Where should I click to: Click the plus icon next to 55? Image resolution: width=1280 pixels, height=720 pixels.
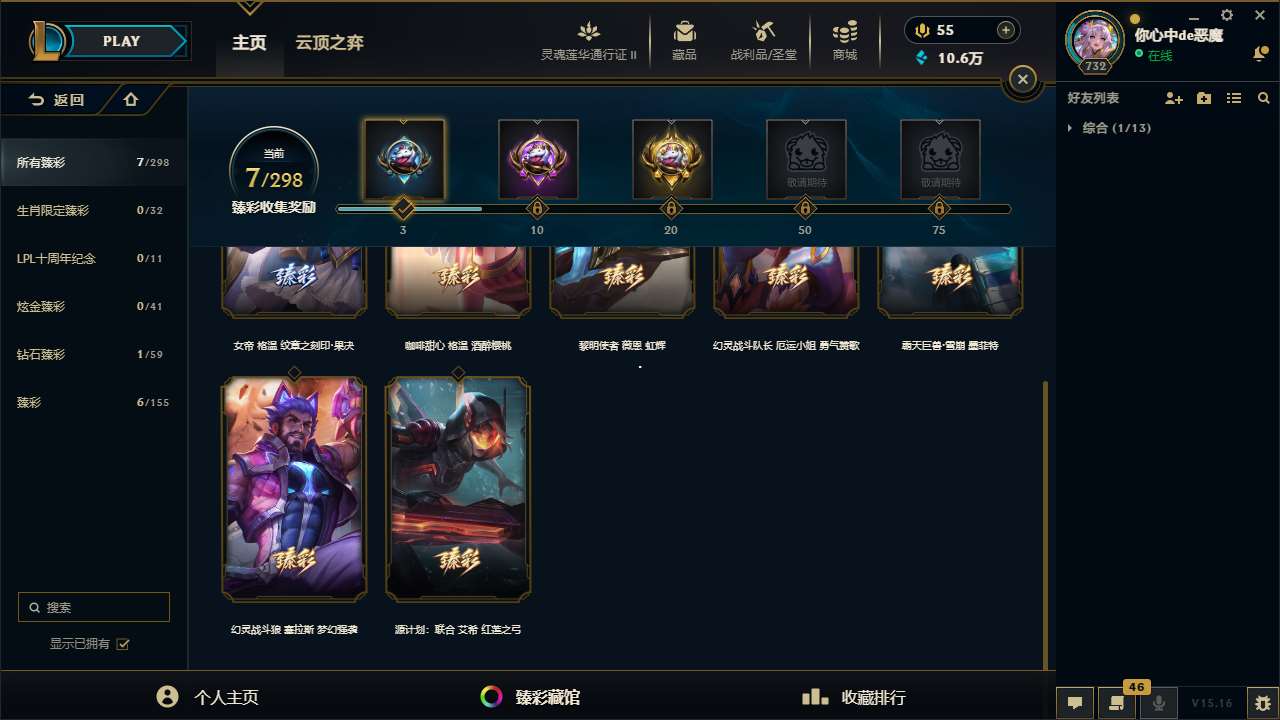pyautogui.click(x=1006, y=30)
